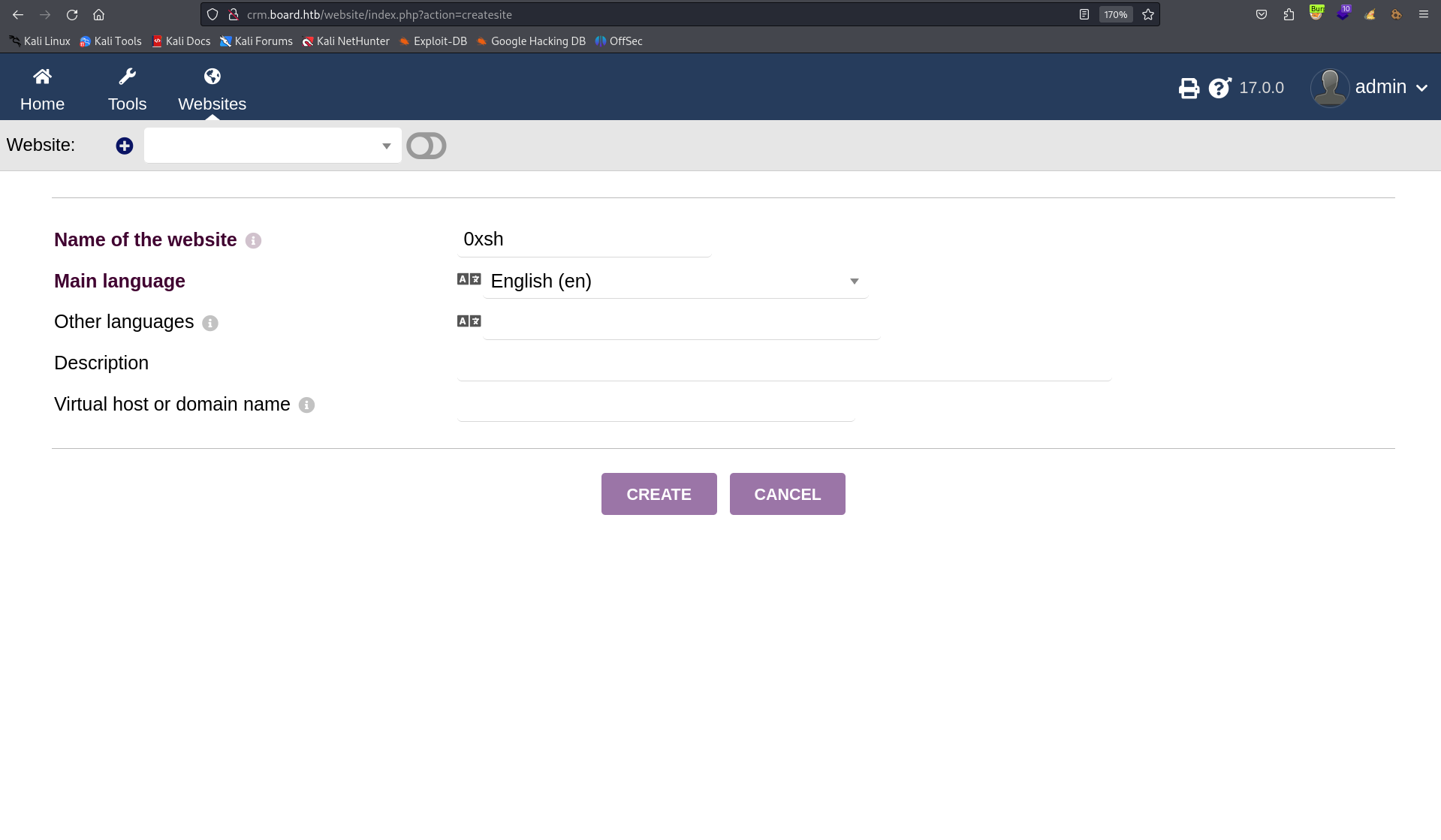Open Kali Forums bookmark
1441x840 pixels.
(256, 41)
